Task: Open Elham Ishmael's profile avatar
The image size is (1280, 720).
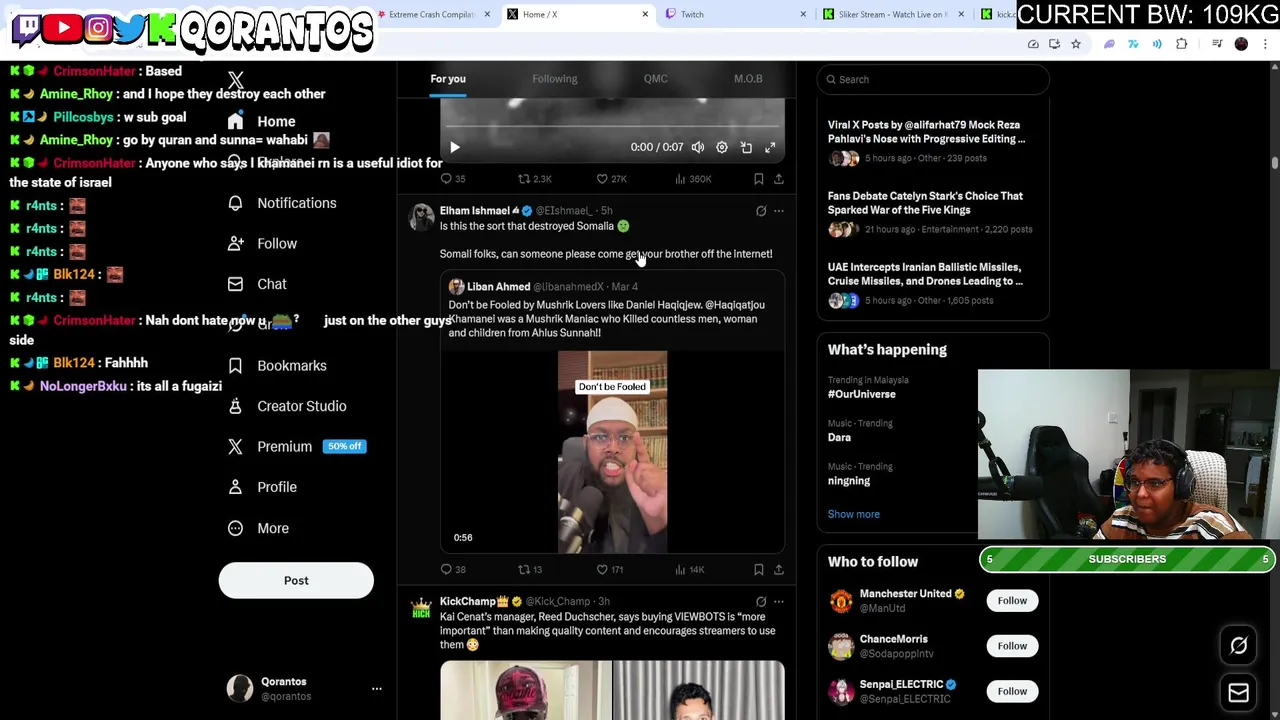Action: pos(422,217)
